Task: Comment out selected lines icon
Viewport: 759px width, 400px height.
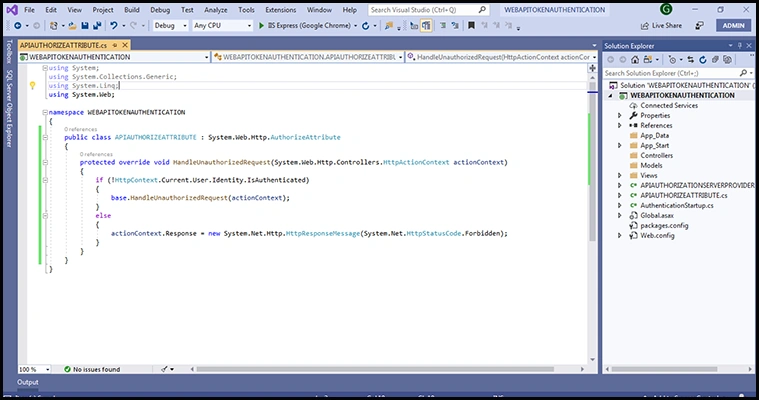Action: (x=443, y=26)
